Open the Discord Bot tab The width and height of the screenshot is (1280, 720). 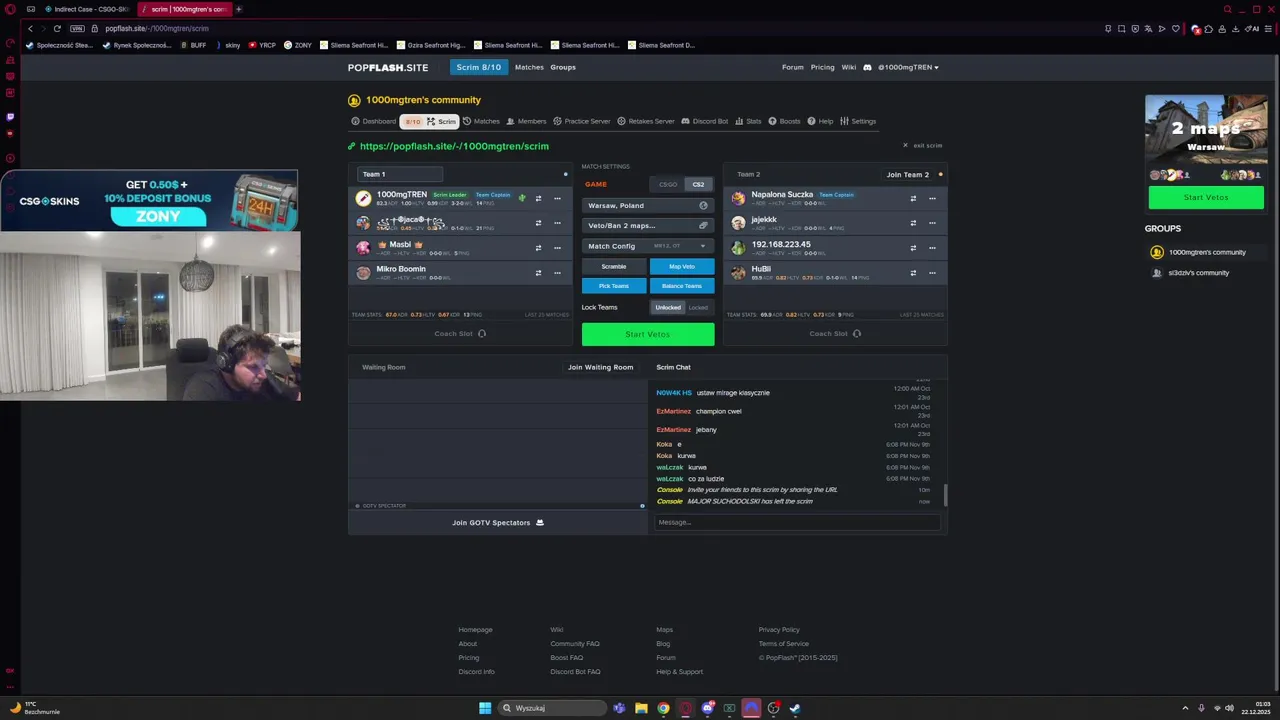[705, 121]
